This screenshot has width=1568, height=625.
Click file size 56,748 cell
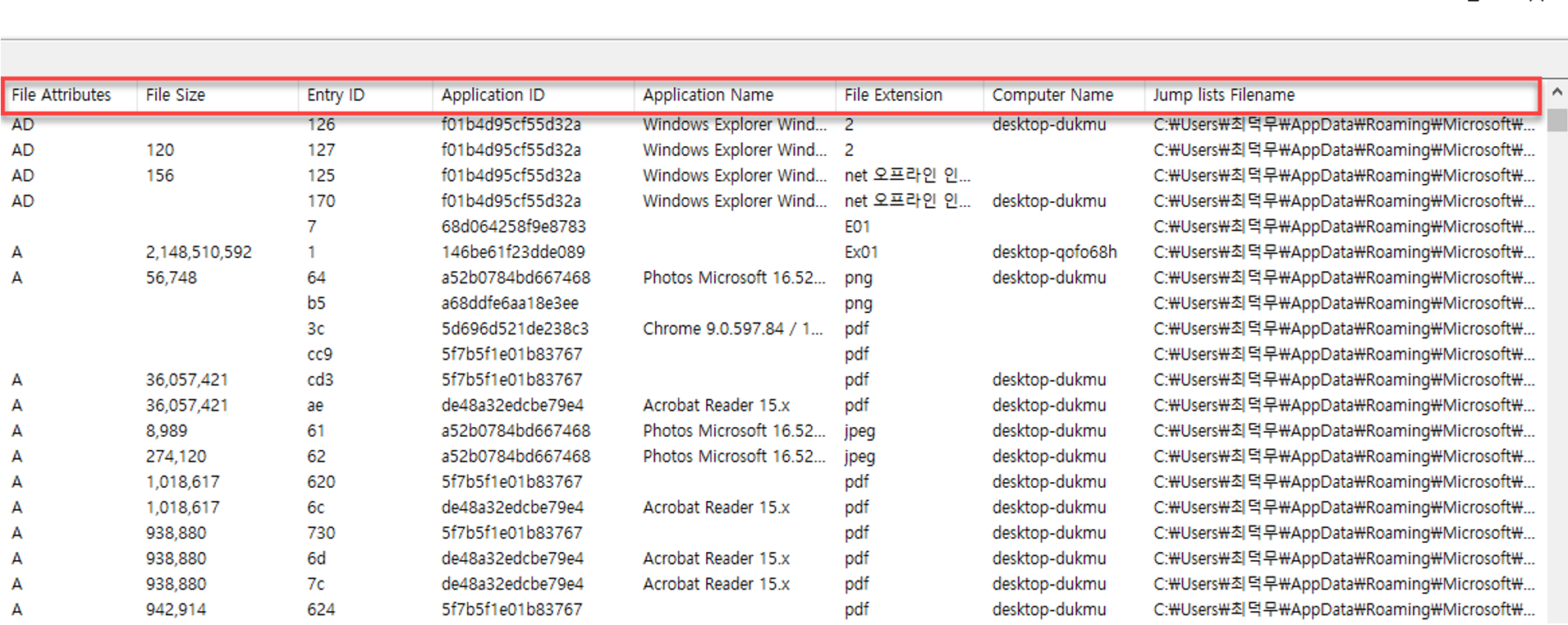[172, 278]
